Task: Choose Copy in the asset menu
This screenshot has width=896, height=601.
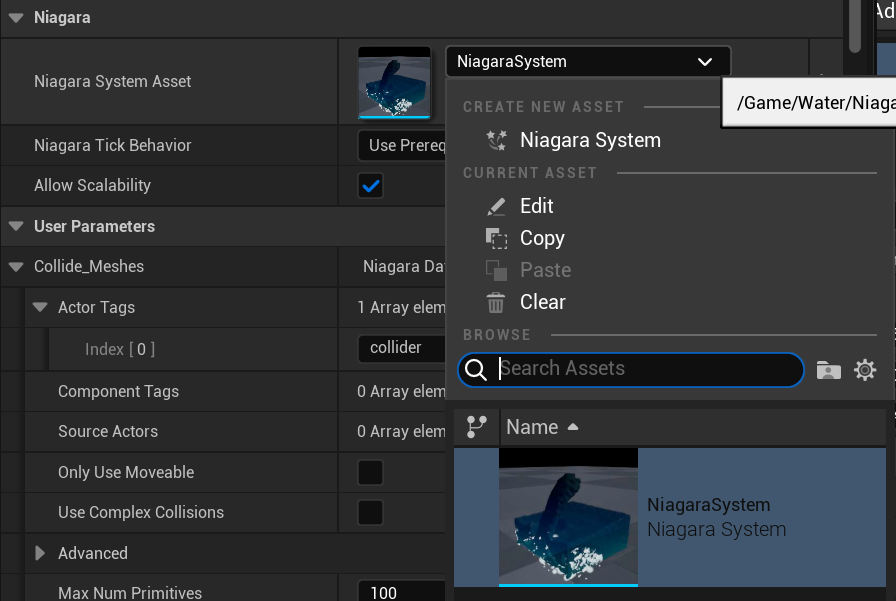Action: click(542, 238)
